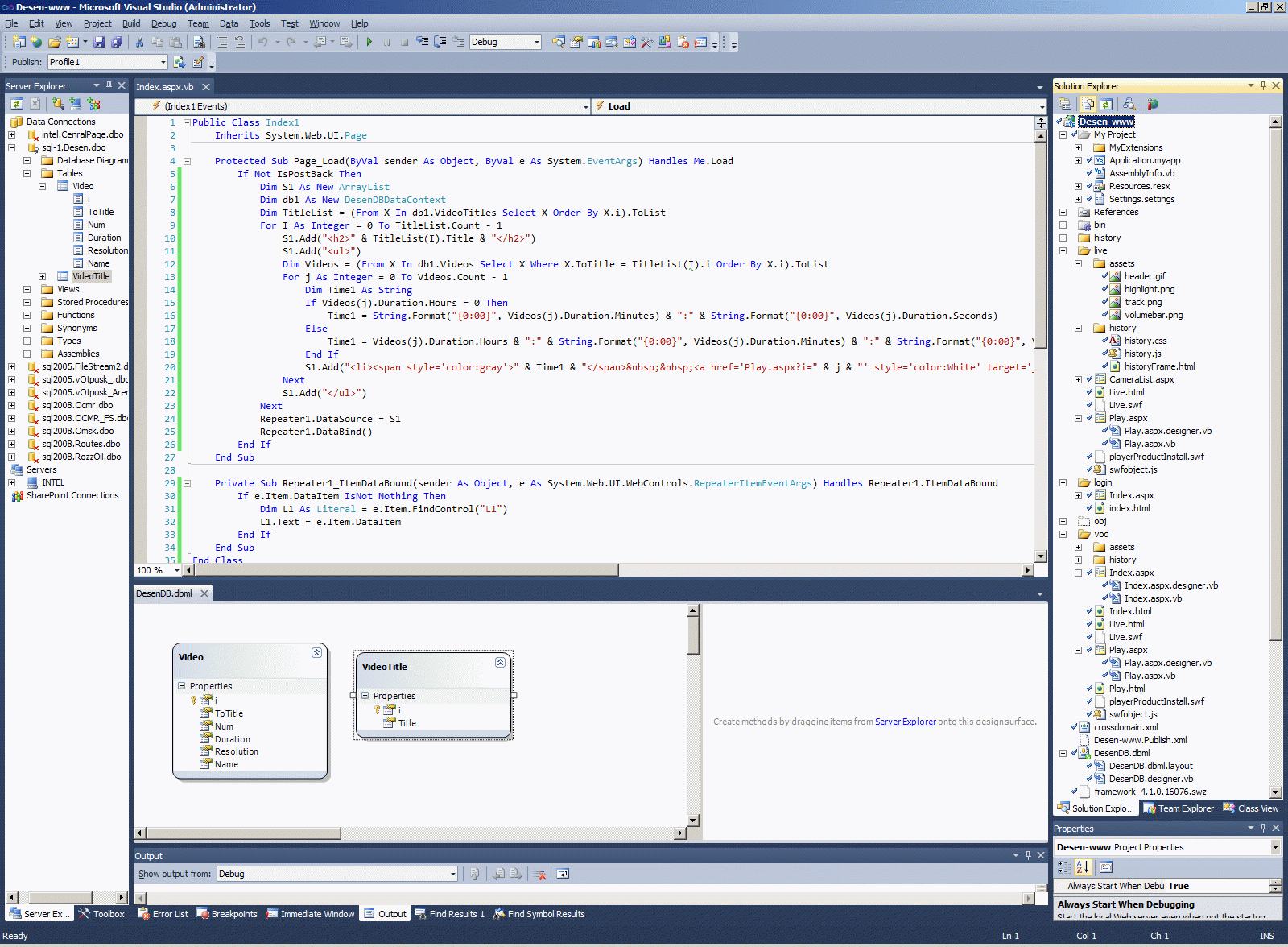The width and height of the screenshot is (1288, 947).
Task: Toggle Word Wrap in the Output window
Action: point(563,874)
